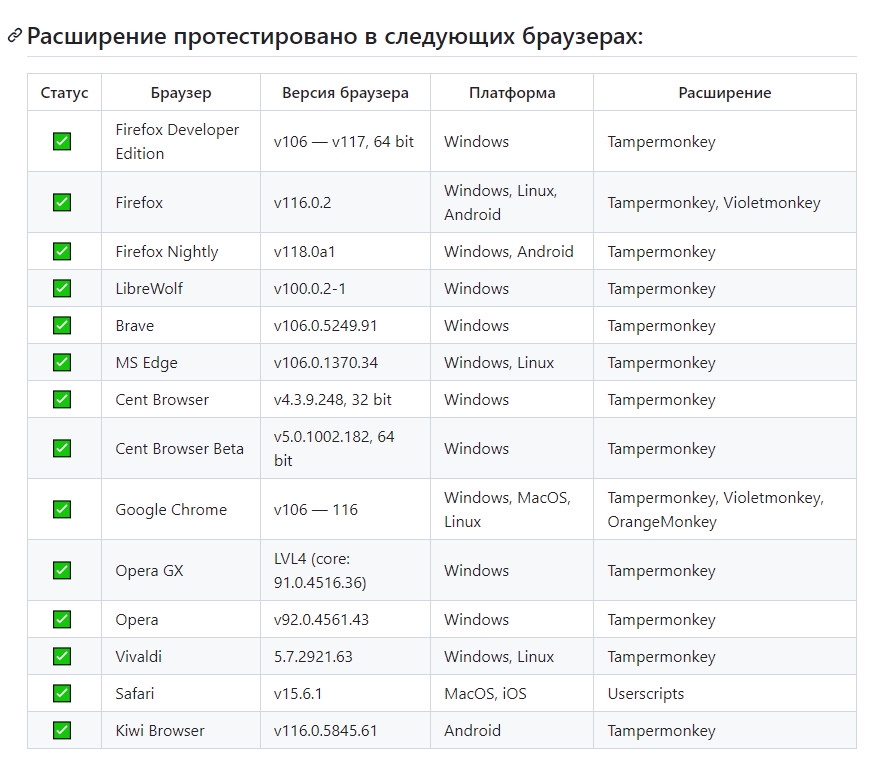Screen dimensions: 883x764
Task: Click the 'Android' platform cell in Kiwi row
Action: 512,730
